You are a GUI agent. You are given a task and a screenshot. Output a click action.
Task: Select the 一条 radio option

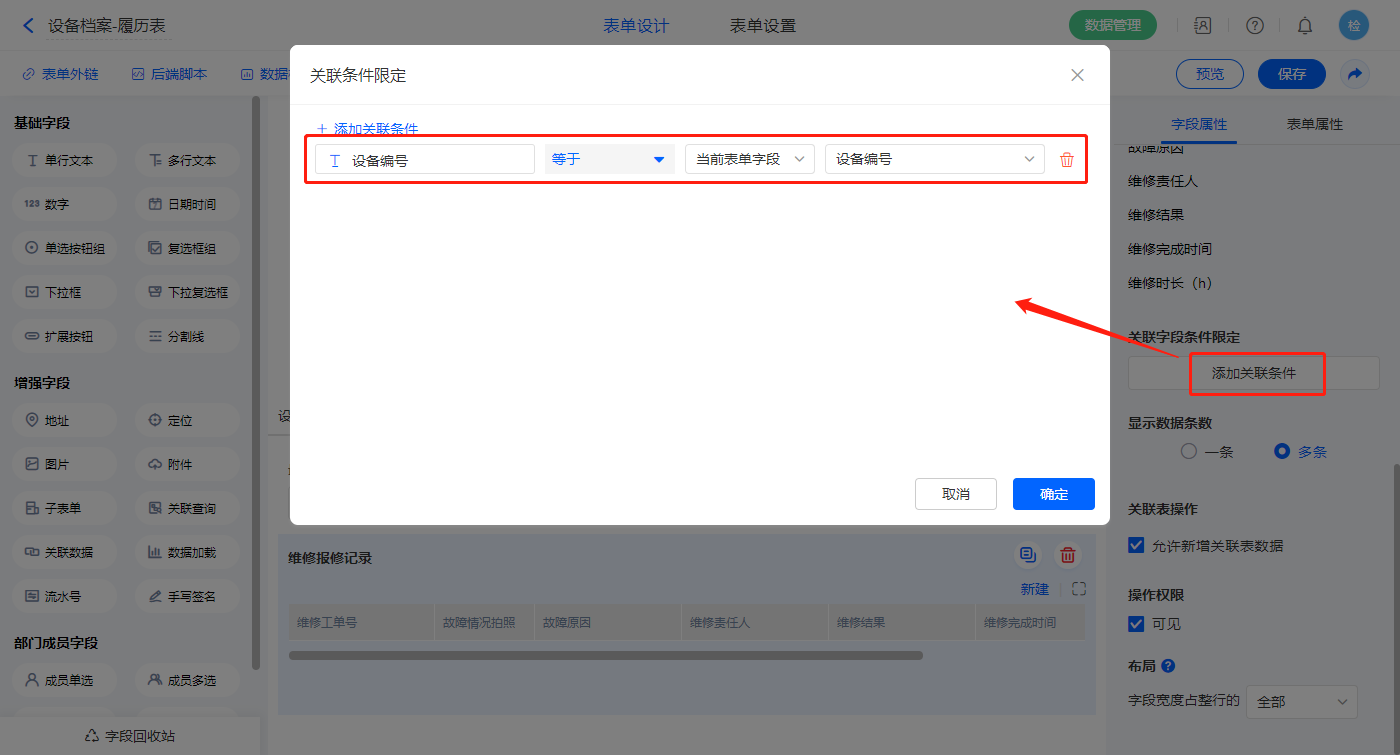1189,451
